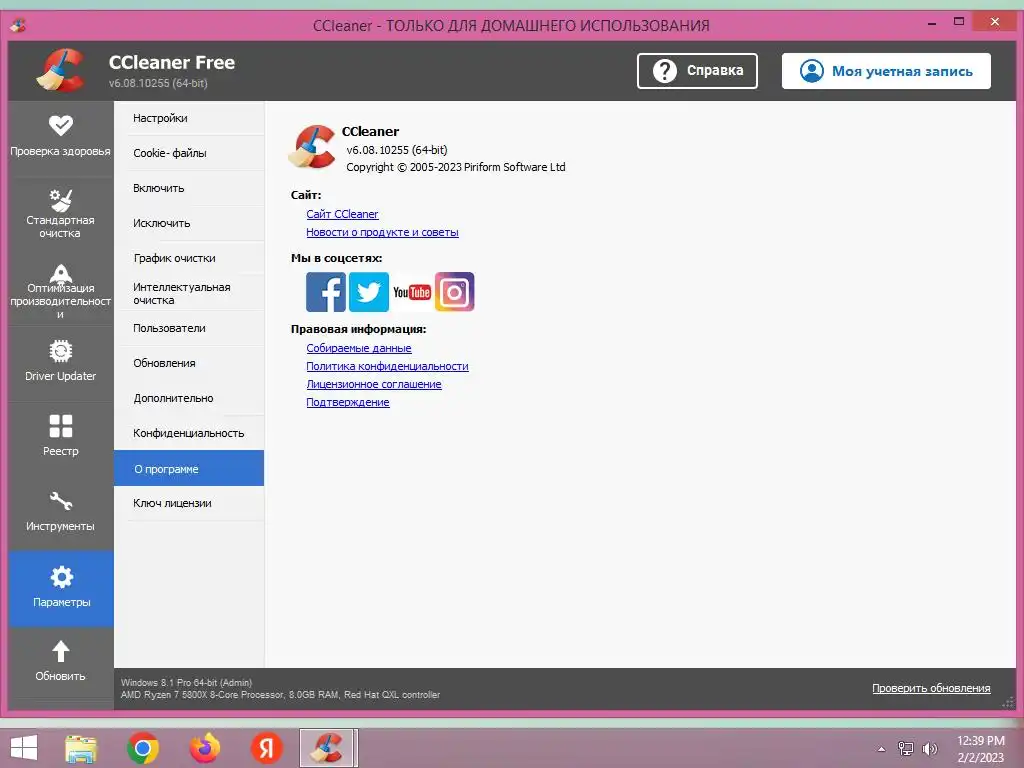Open the Настройки settings section
1024x768 pixels.
point(189,118)
